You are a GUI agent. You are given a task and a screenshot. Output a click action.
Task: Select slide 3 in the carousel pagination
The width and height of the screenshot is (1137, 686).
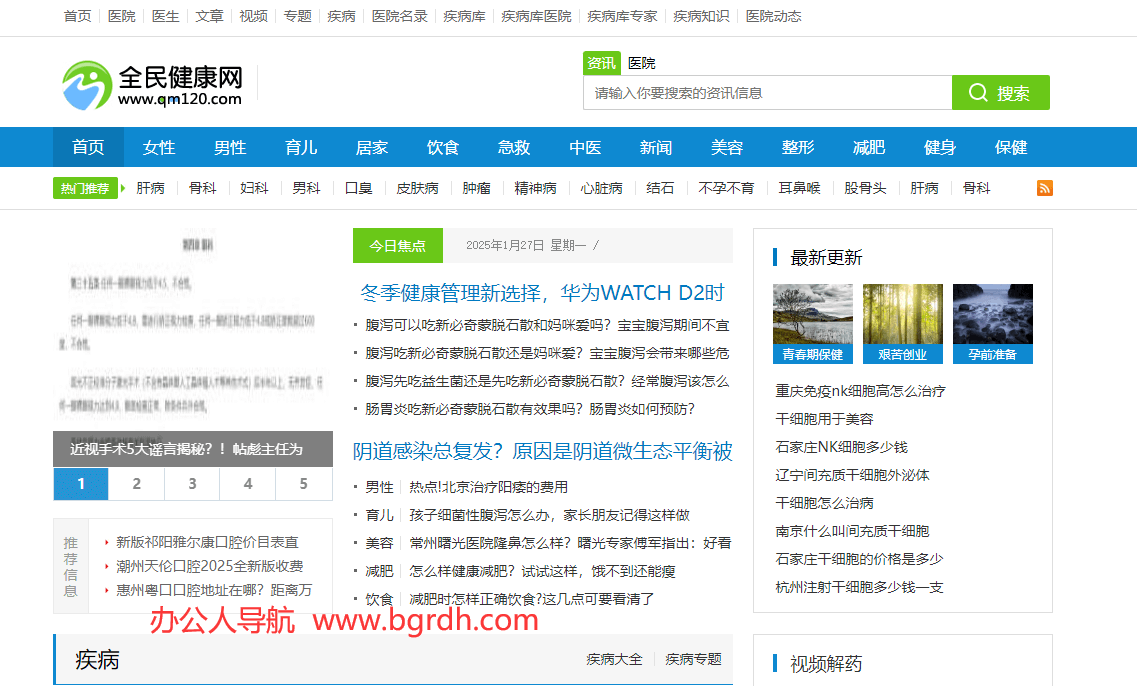pyautogui.click(x=191, y=483)
